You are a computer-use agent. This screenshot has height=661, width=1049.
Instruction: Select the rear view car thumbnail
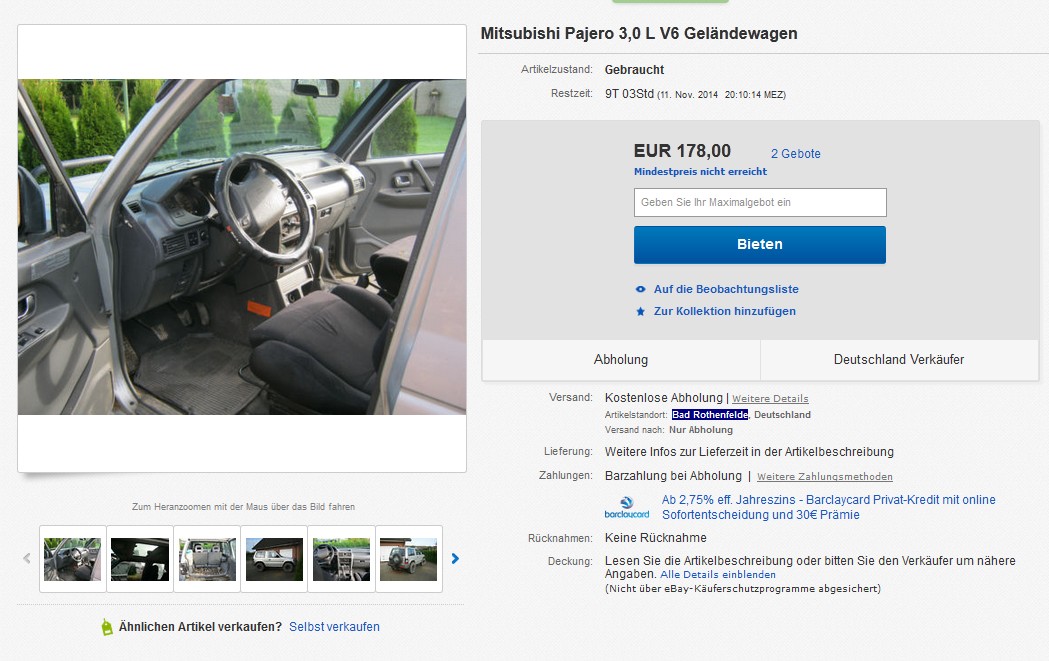pyautogui.click(x=409, y=559)
